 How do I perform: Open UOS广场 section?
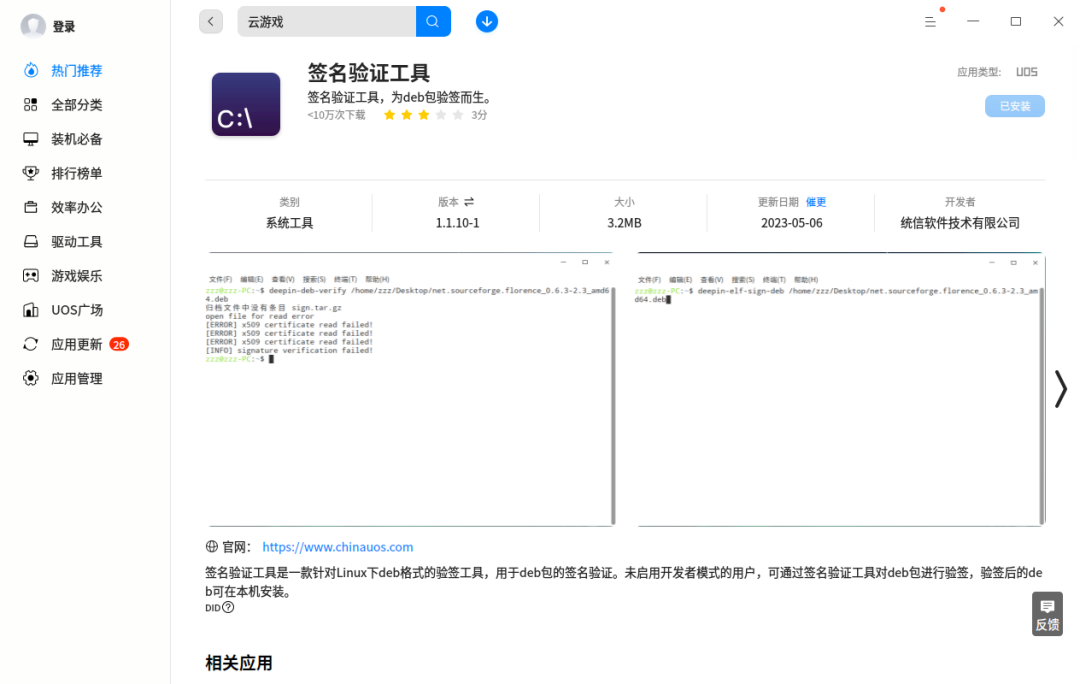[x=77, y=310]
